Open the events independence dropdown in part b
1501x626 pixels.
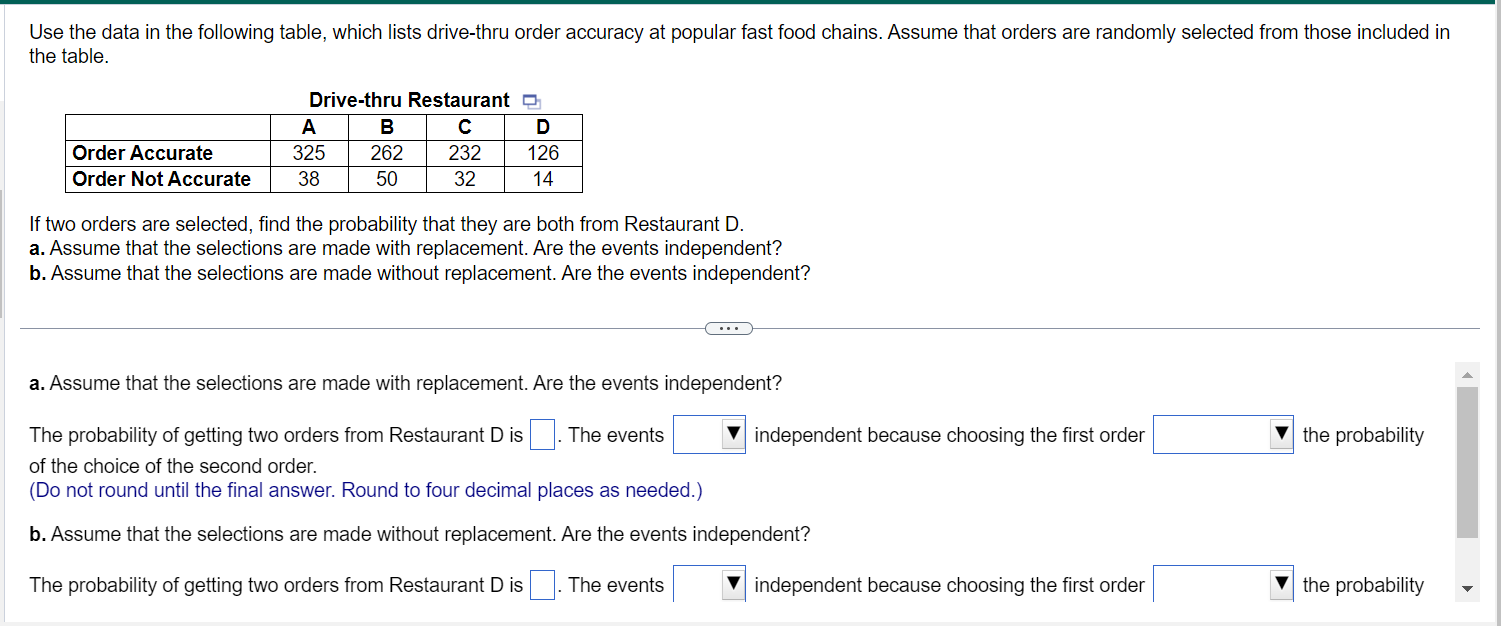[x=709, y=584]
